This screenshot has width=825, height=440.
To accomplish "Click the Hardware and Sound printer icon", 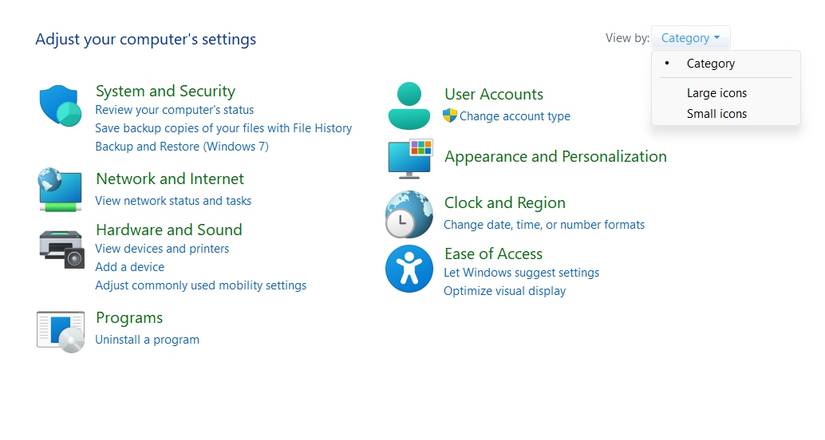I will click(60, 247).
